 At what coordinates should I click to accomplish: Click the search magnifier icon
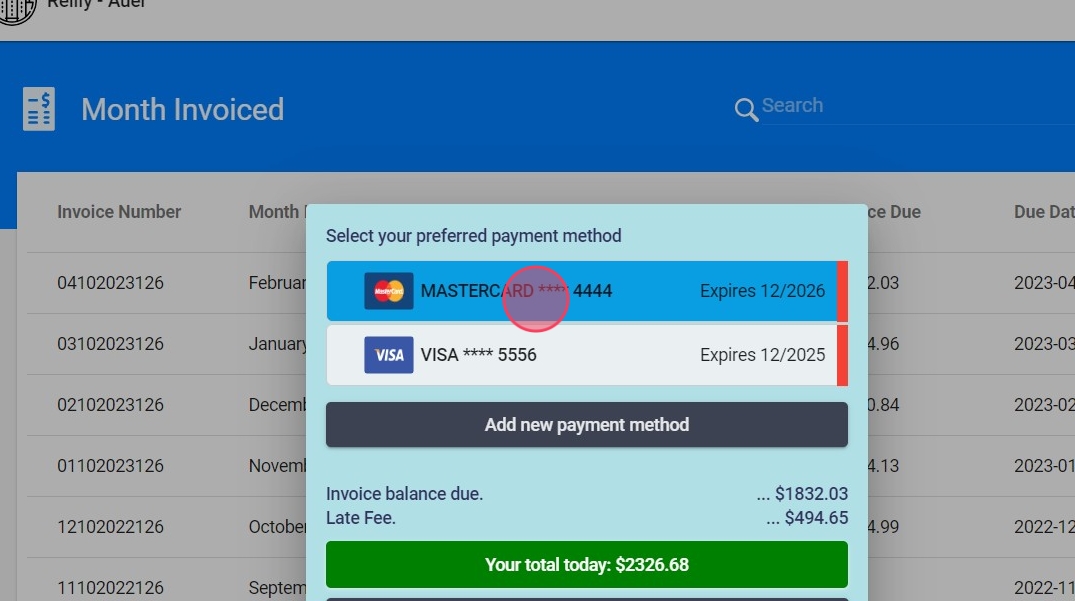tap(746, 110)
